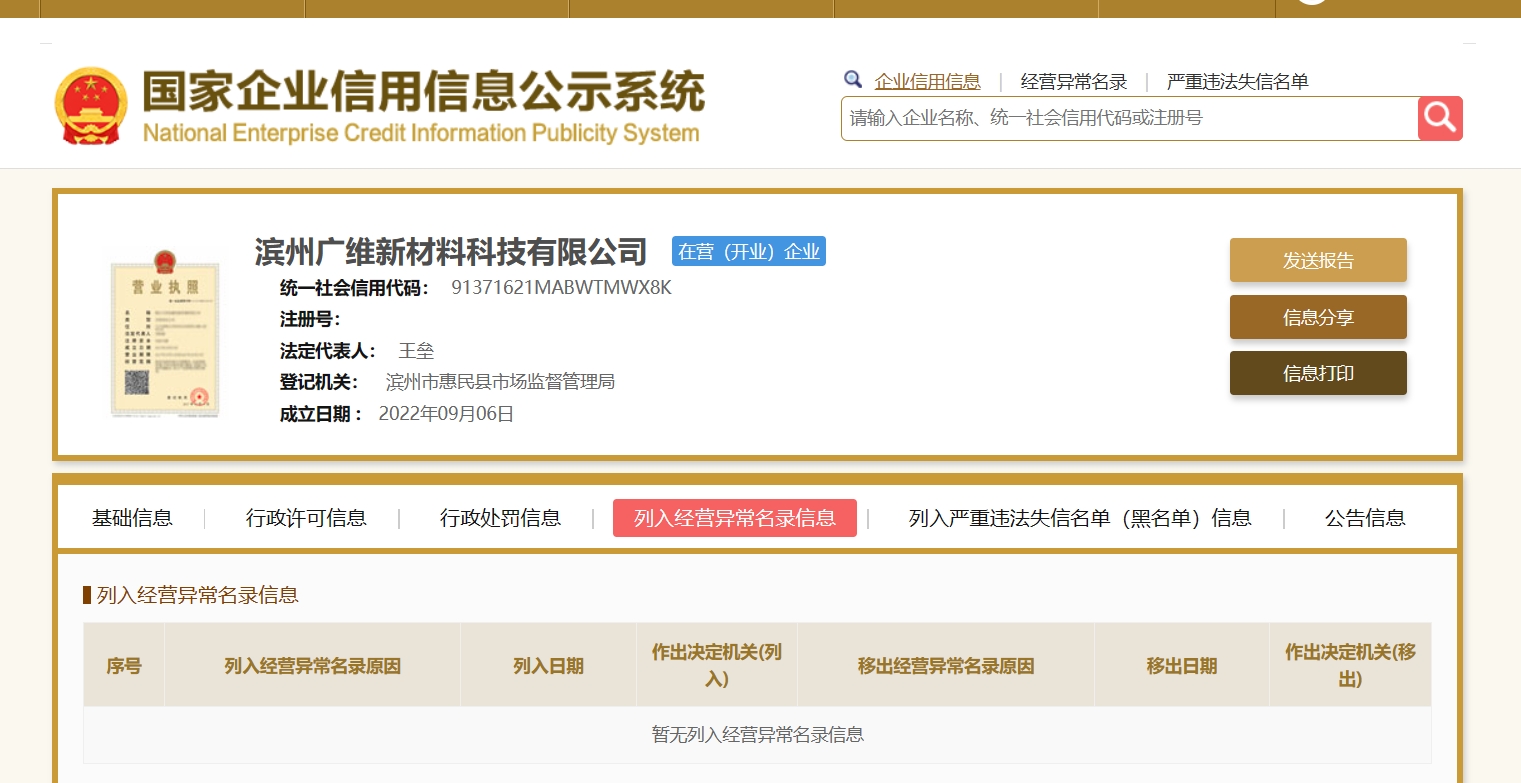Open the business license thumbnail image
Viewport: 1521px width, 783px height.
pyautogui.click(x=165, y=334)
